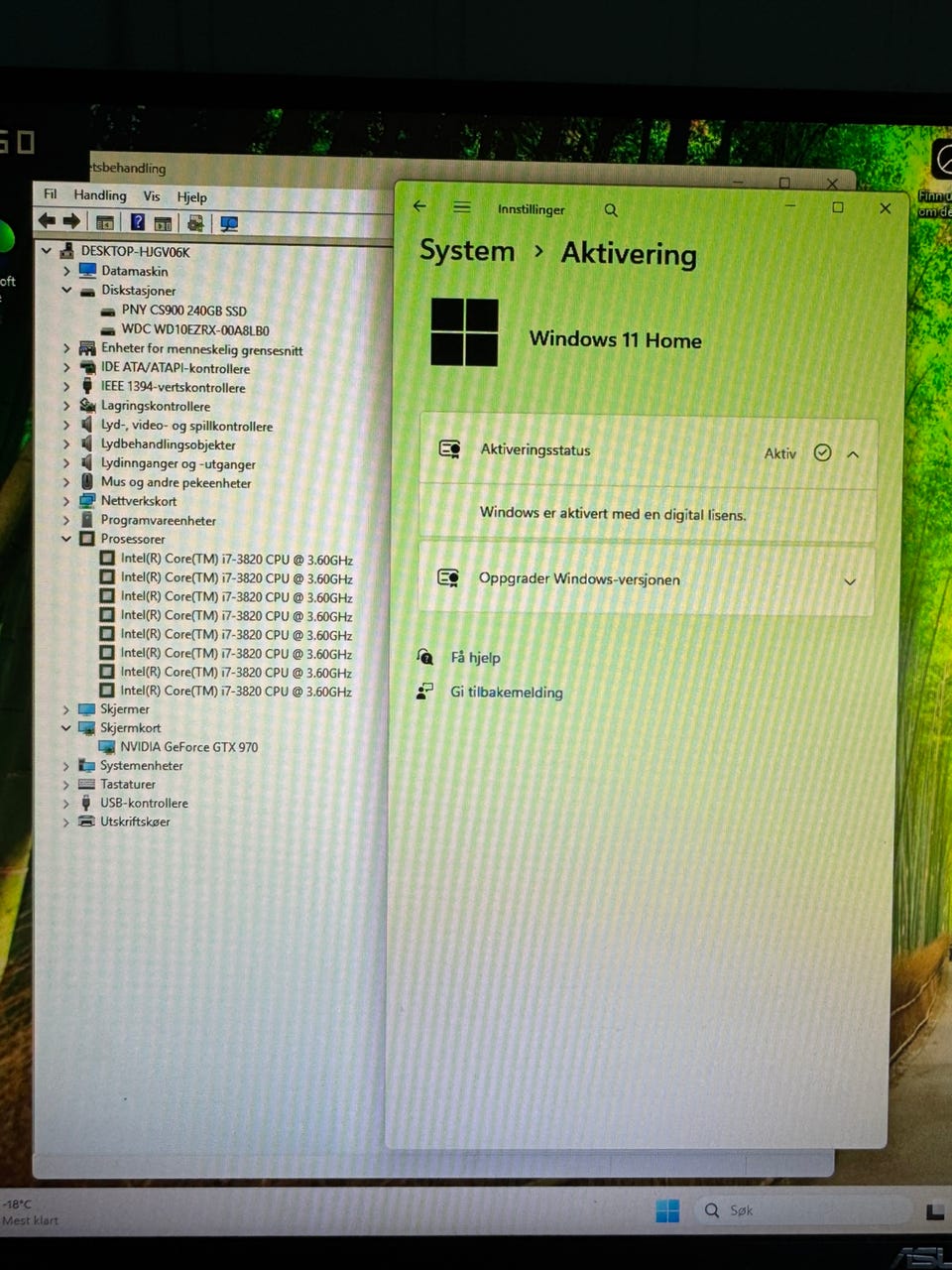Expand the Datamaskin node
The height and width of the screenshot is (1270, 952).
tap(66, 270)
